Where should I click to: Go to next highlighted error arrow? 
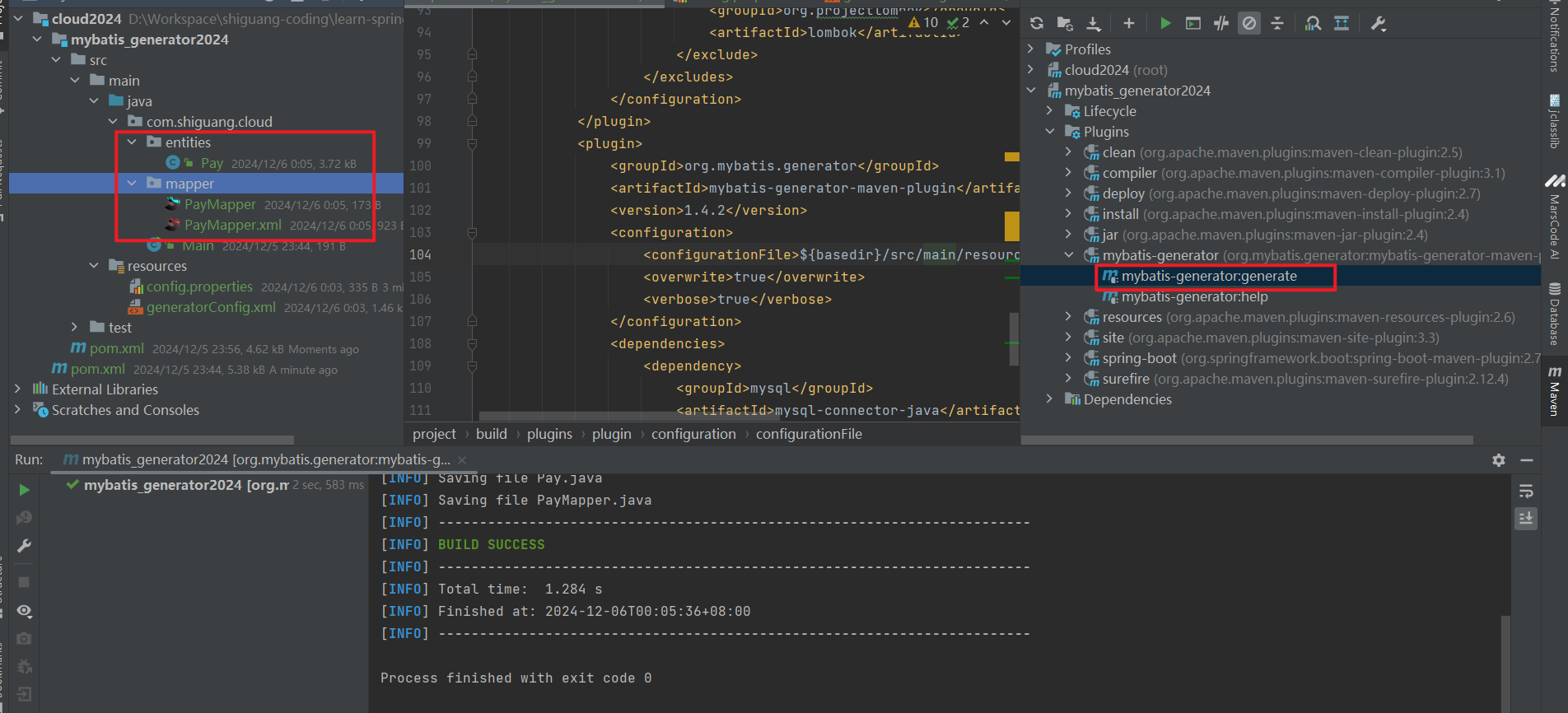click(1006, 22)
